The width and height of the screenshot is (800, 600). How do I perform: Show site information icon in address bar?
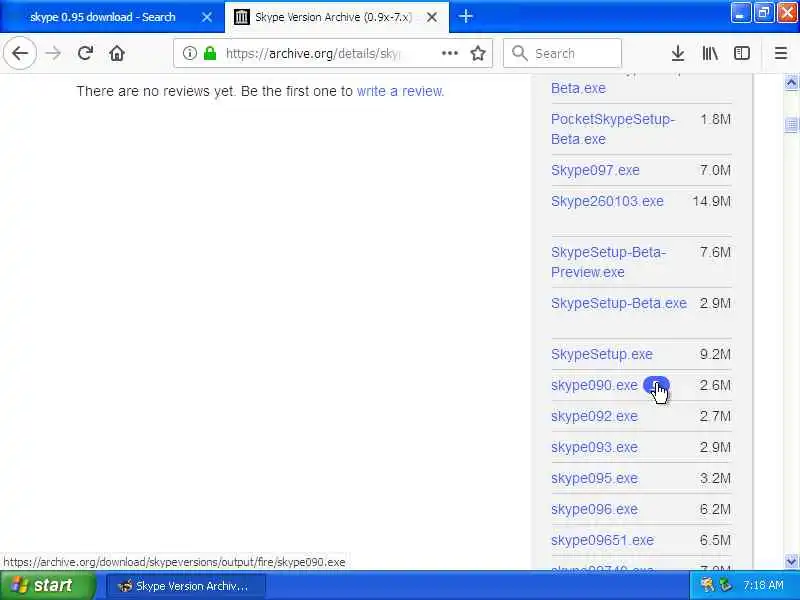(189, 53)
